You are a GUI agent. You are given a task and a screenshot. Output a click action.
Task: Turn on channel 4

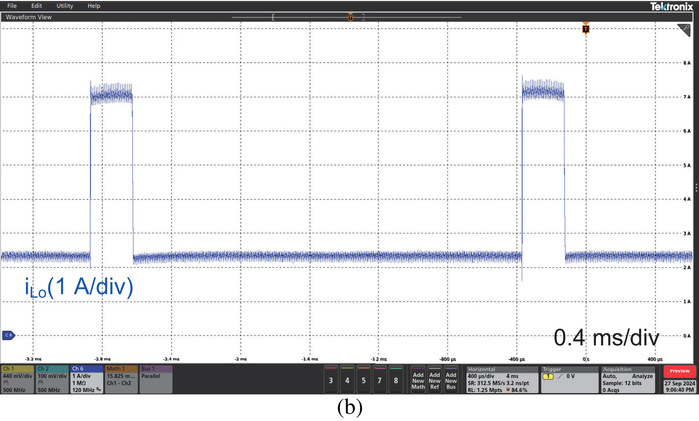click(349, 381)
